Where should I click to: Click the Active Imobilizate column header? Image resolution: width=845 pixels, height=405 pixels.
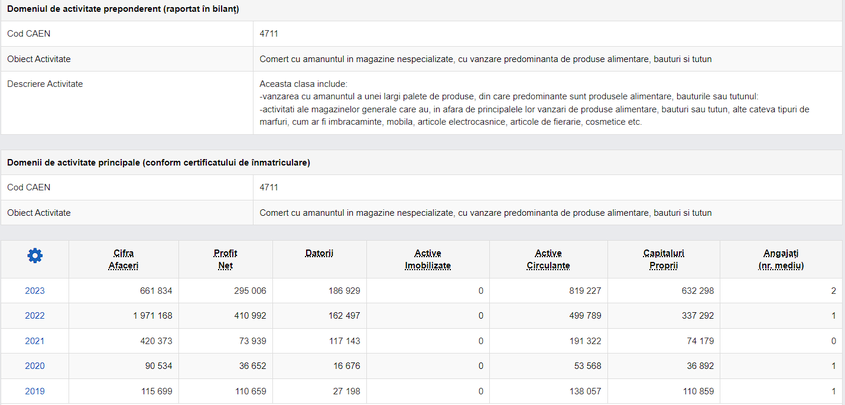[427, 258]
